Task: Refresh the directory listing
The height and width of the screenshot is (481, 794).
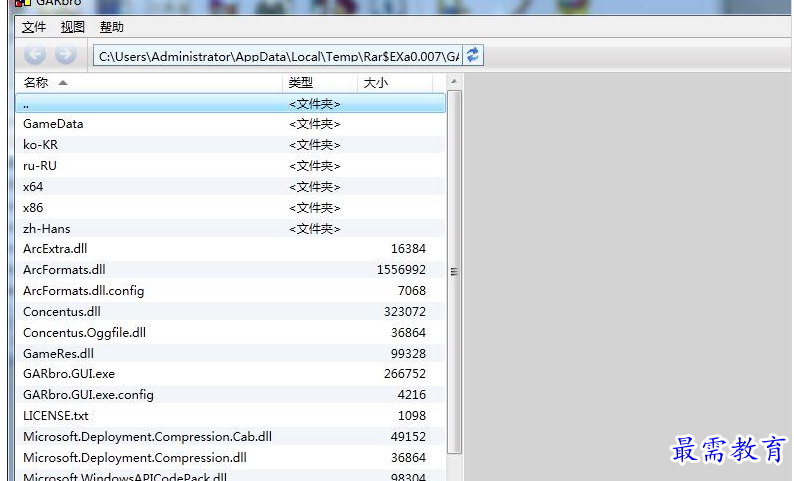Action: [473, 55]
